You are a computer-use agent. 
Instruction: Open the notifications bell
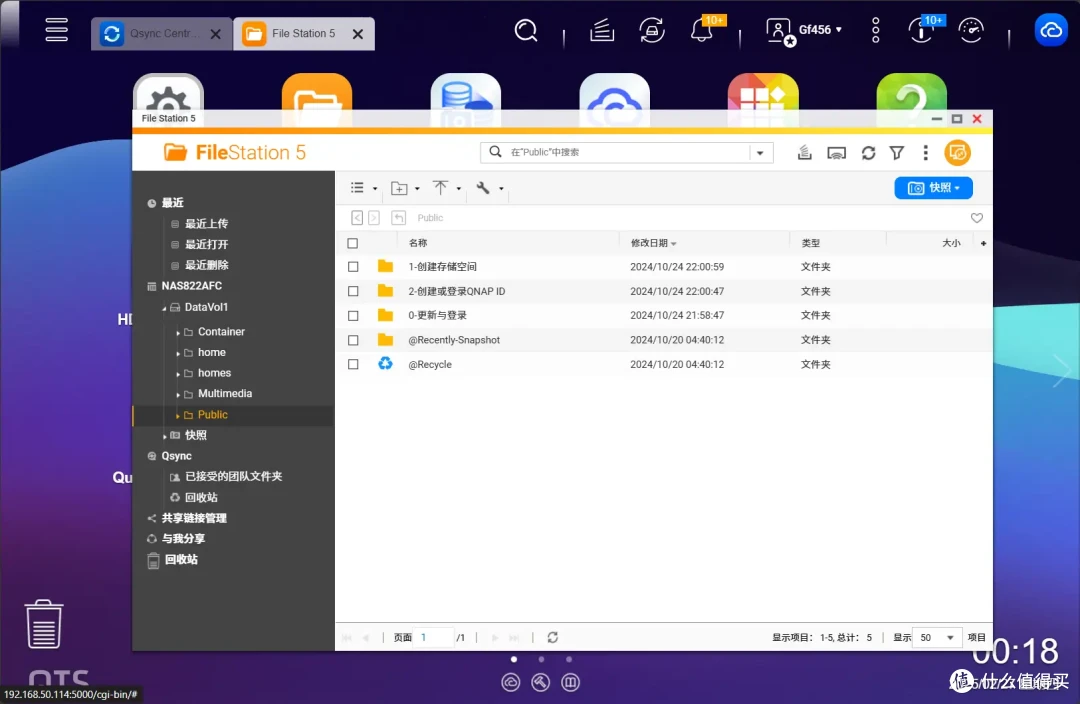point(702,30)
